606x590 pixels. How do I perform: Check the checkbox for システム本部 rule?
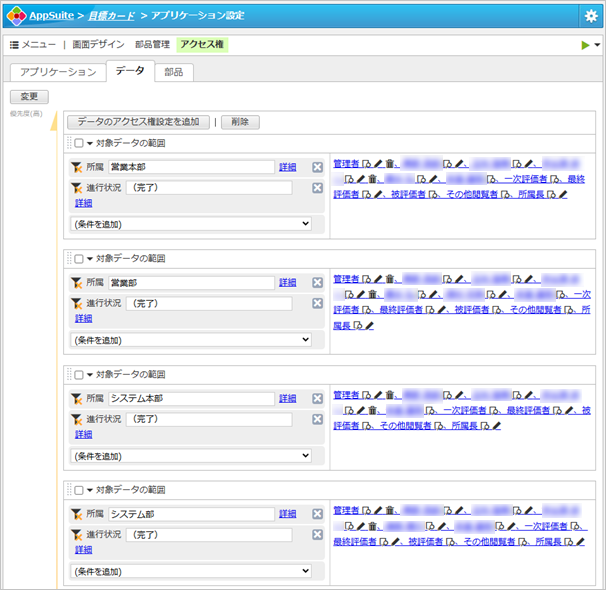point(79,375)
